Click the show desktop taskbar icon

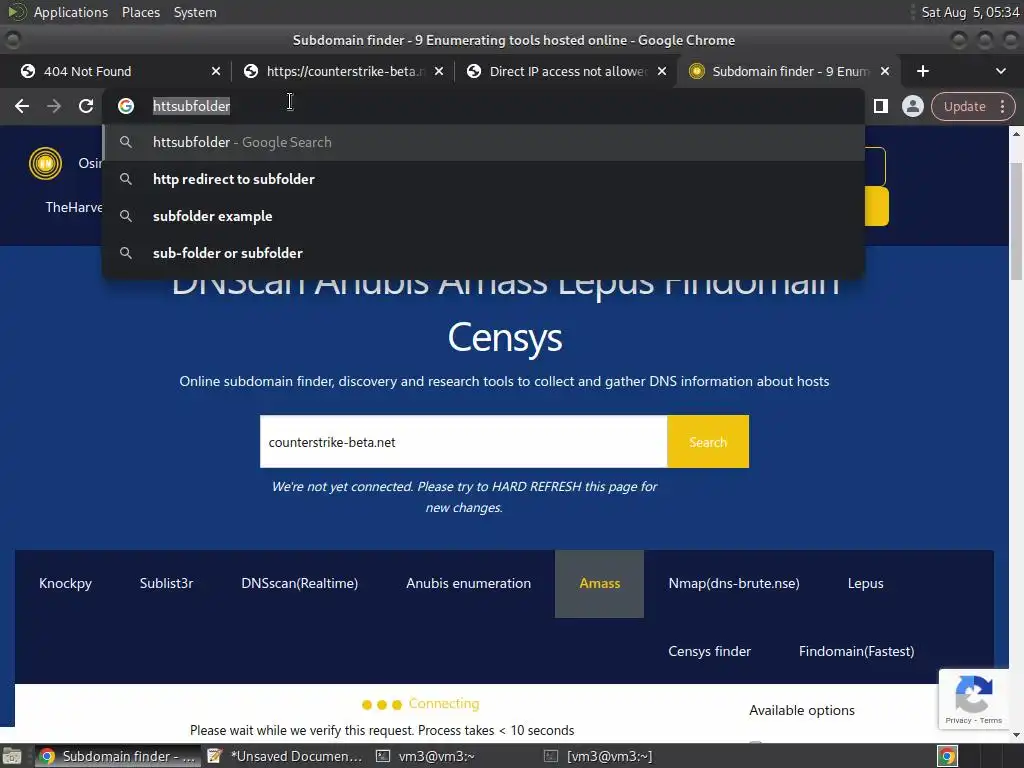coord(12,756)
